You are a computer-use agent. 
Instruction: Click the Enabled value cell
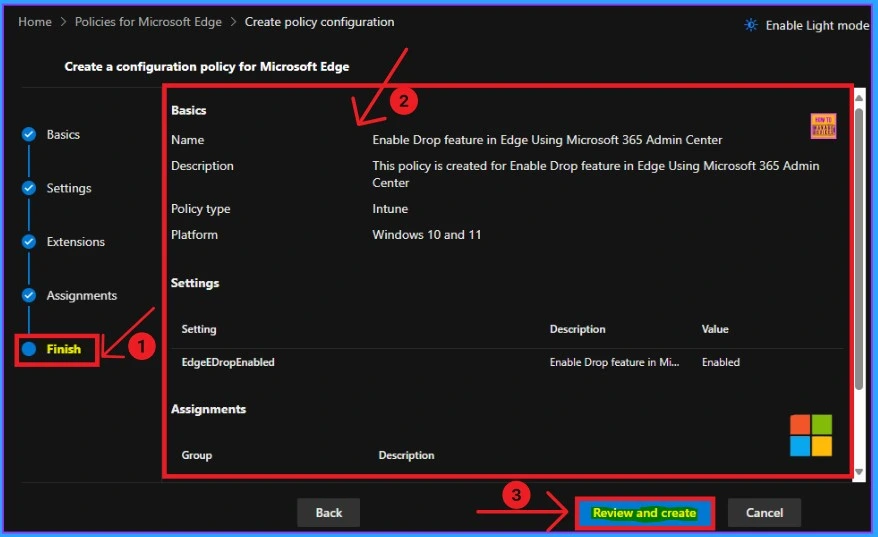(x=721, y=362)
